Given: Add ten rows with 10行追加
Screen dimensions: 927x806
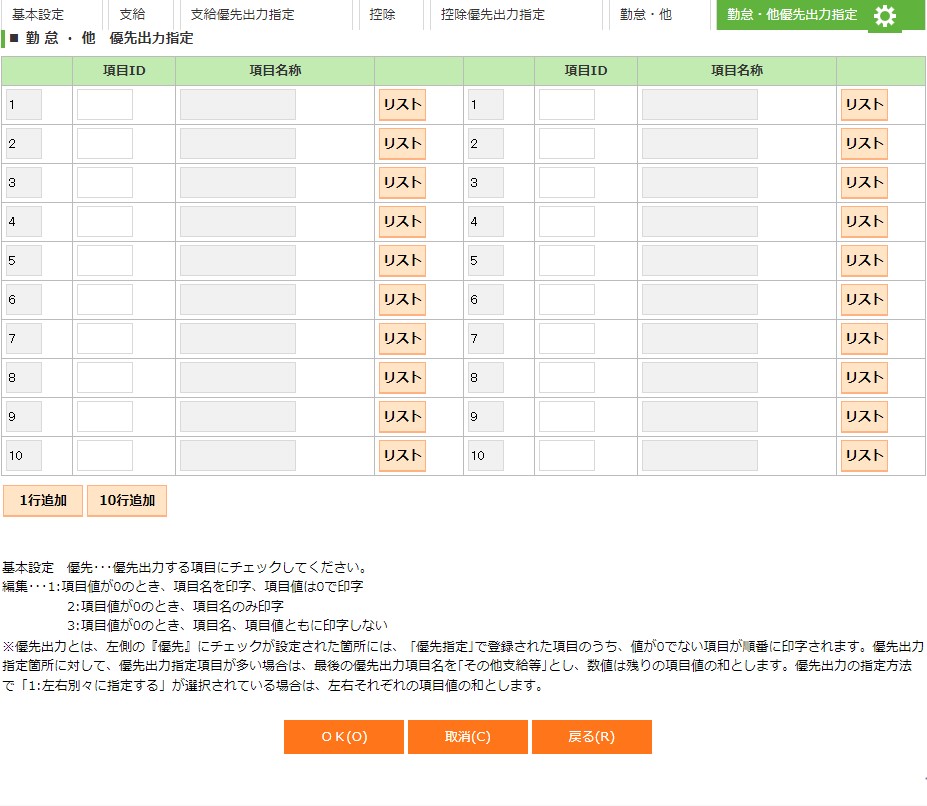Looking at the screenshot, I should 127,501.
